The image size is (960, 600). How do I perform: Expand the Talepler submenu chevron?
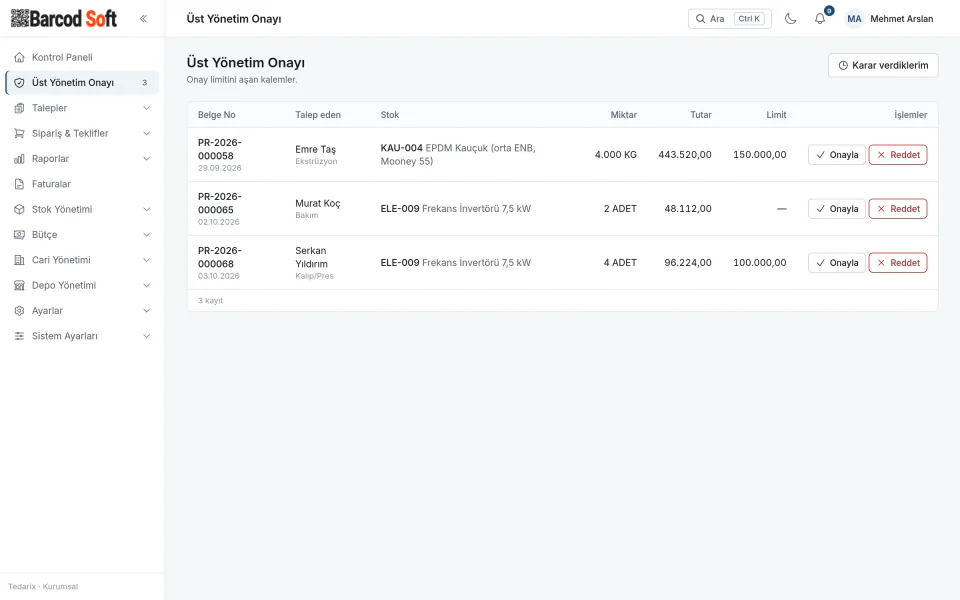point(146,108)
